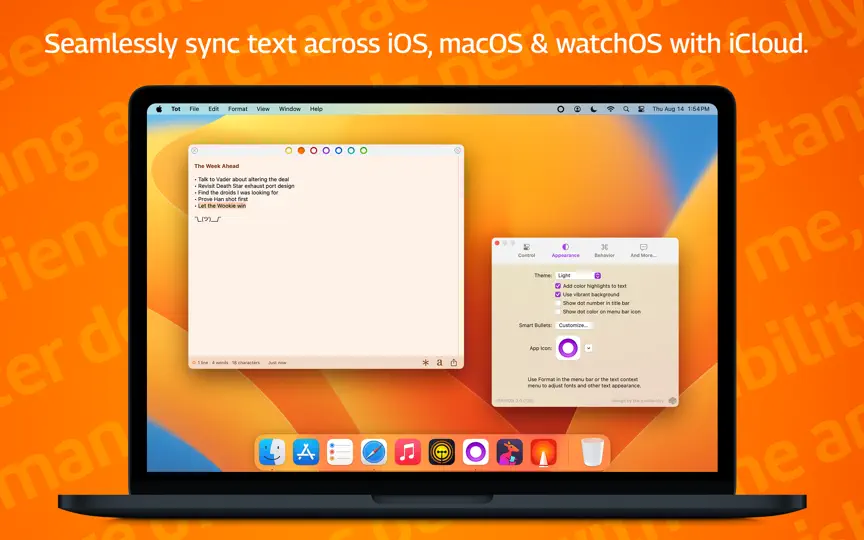Click the round button at Tot window's left corner
This screenshot has width=864, height=540.
tap(195, 150)
